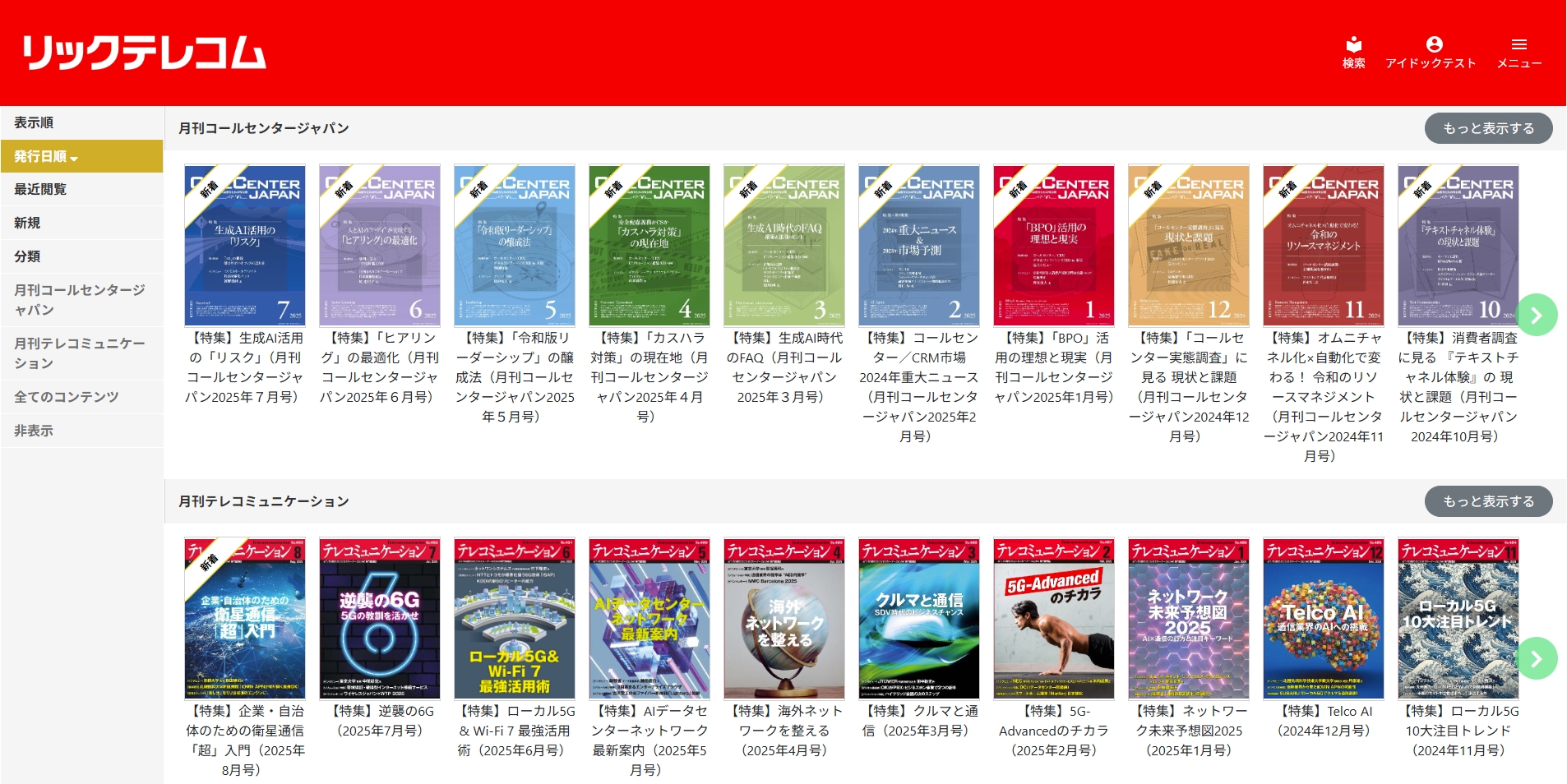
Task: Select 最近閲覧 in the sidebar
Action: 81,190
